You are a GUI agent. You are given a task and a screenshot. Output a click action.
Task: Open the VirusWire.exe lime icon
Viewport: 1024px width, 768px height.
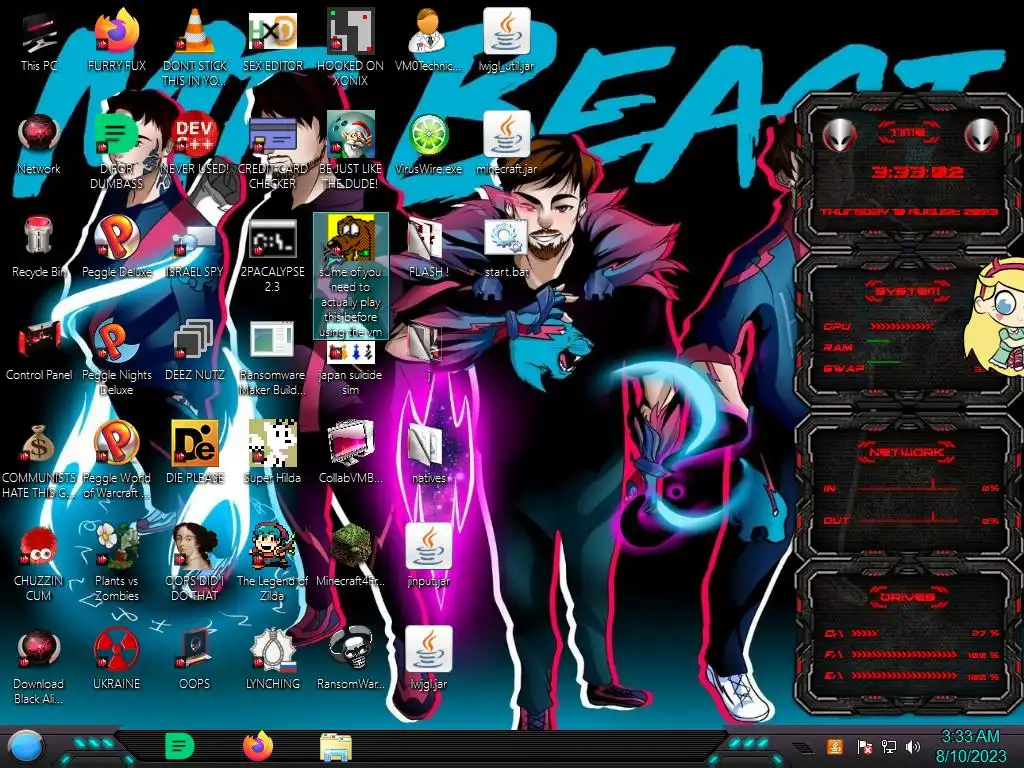pyautogui.click(x=428, y=135)
